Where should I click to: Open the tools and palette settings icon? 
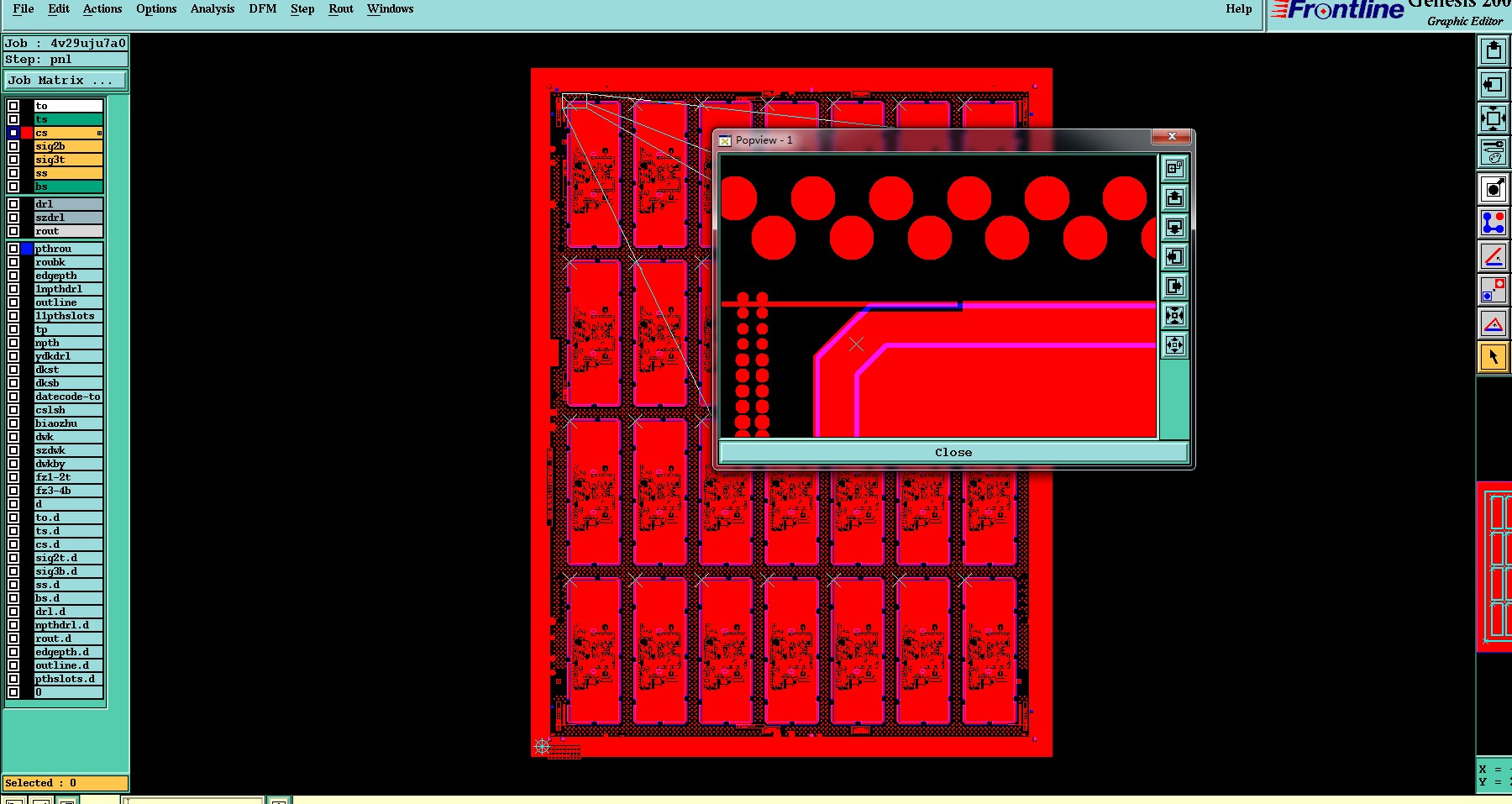[1494, 152]
